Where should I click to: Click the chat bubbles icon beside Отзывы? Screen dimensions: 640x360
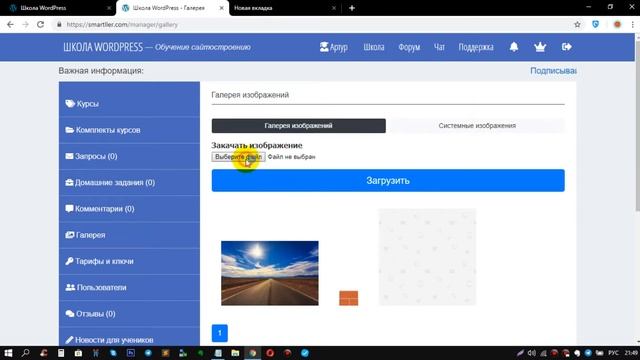click(70, 314)
